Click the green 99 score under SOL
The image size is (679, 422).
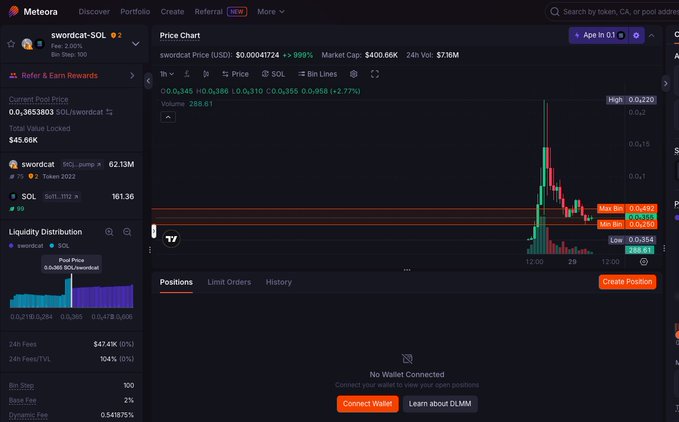coord(17,209)
